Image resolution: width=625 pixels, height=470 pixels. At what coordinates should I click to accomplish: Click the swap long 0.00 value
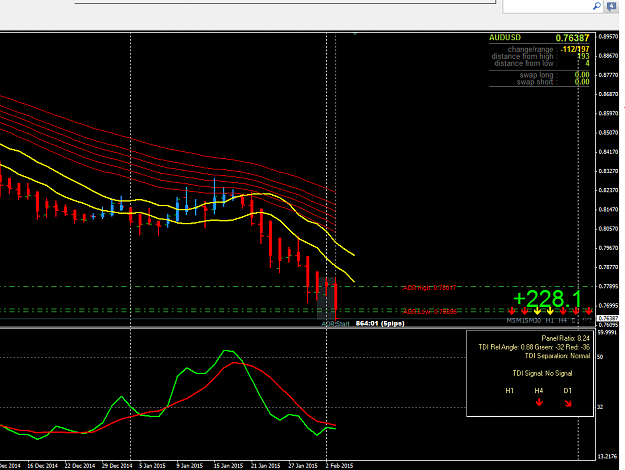click(x=582, y=75)
